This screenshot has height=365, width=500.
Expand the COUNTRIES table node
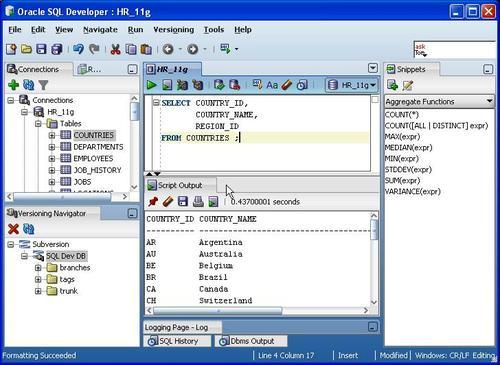pos(52,135)
